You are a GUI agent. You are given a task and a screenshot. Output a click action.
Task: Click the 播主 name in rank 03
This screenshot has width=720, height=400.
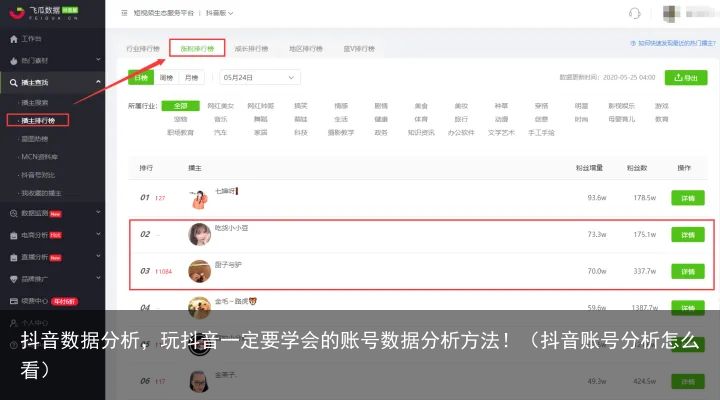click(228, 265)
